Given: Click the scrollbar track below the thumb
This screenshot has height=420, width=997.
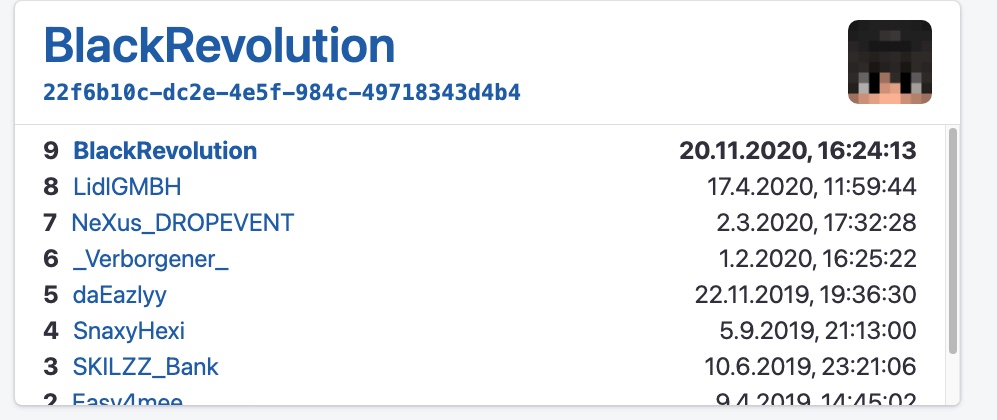Looking at the screenshot, I should [952, 379].
